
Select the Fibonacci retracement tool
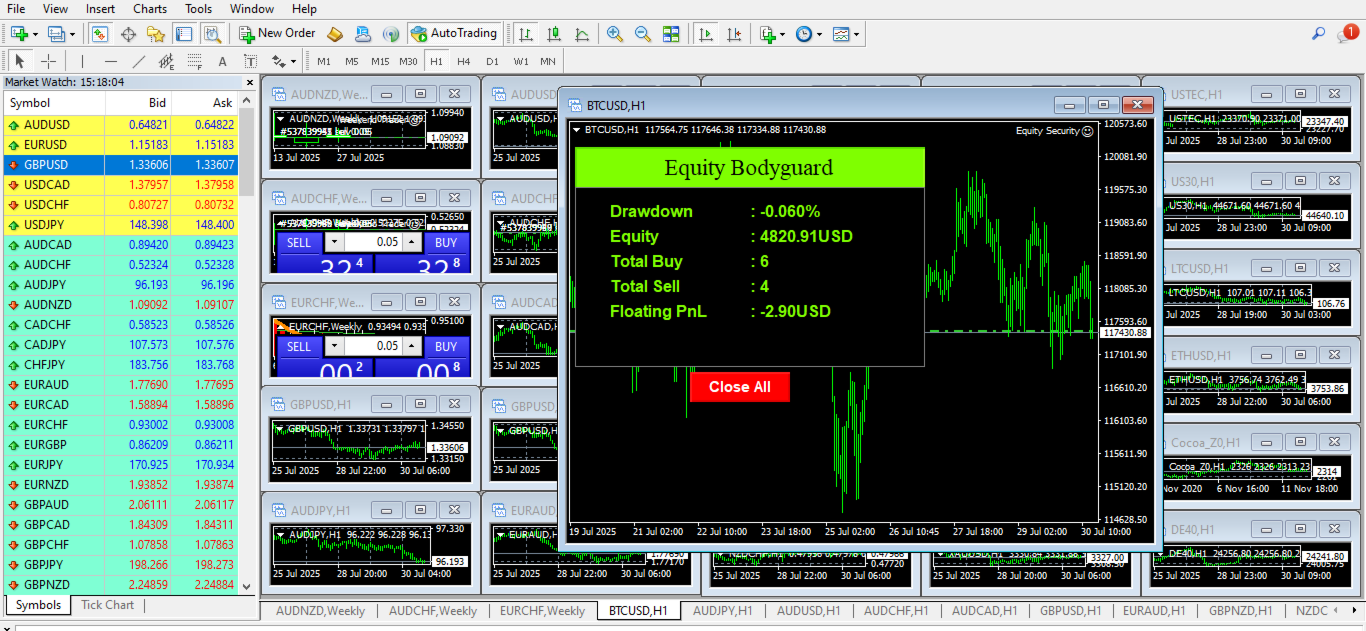[194, 61]
